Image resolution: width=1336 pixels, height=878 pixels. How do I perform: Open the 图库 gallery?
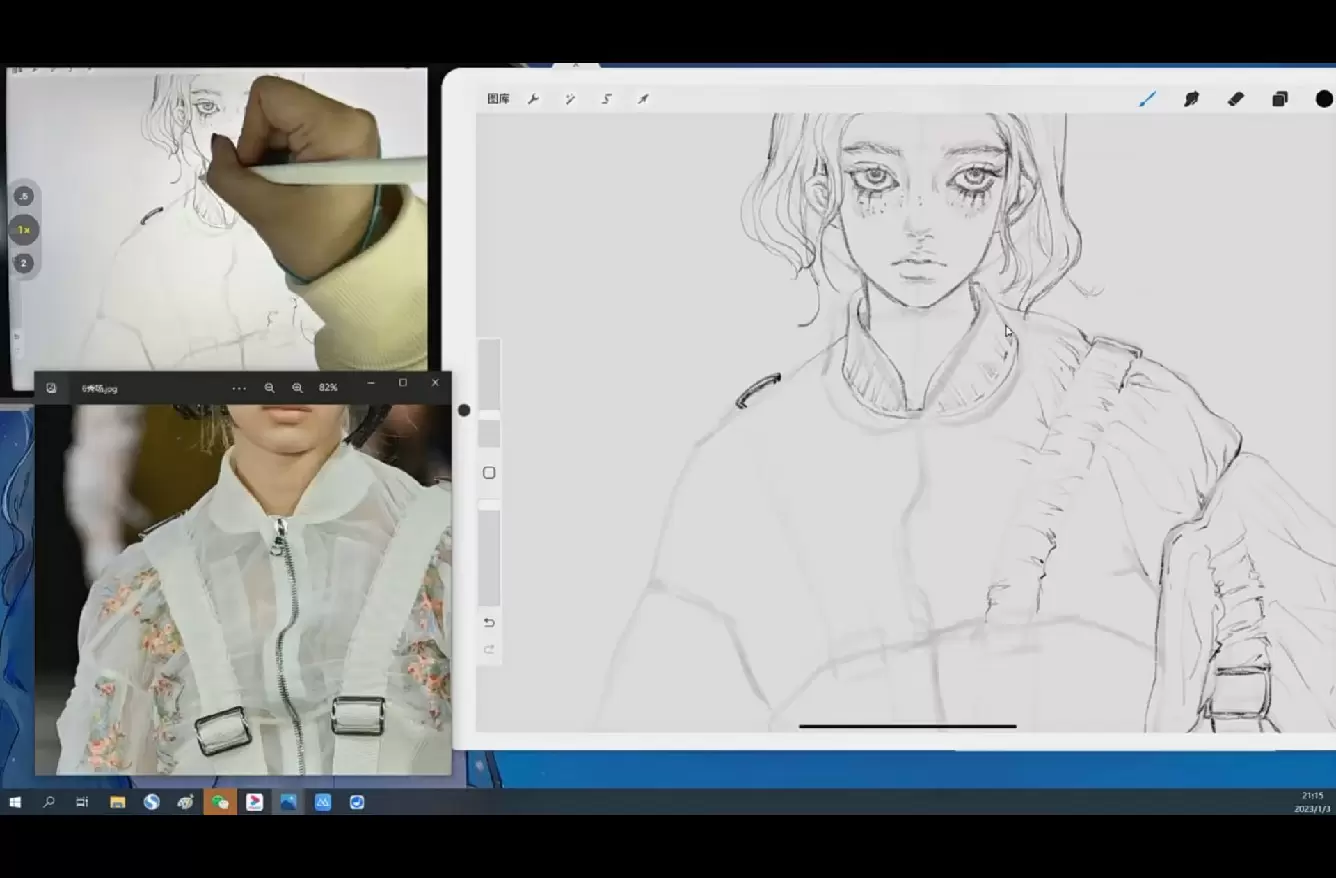coord(498,99)
